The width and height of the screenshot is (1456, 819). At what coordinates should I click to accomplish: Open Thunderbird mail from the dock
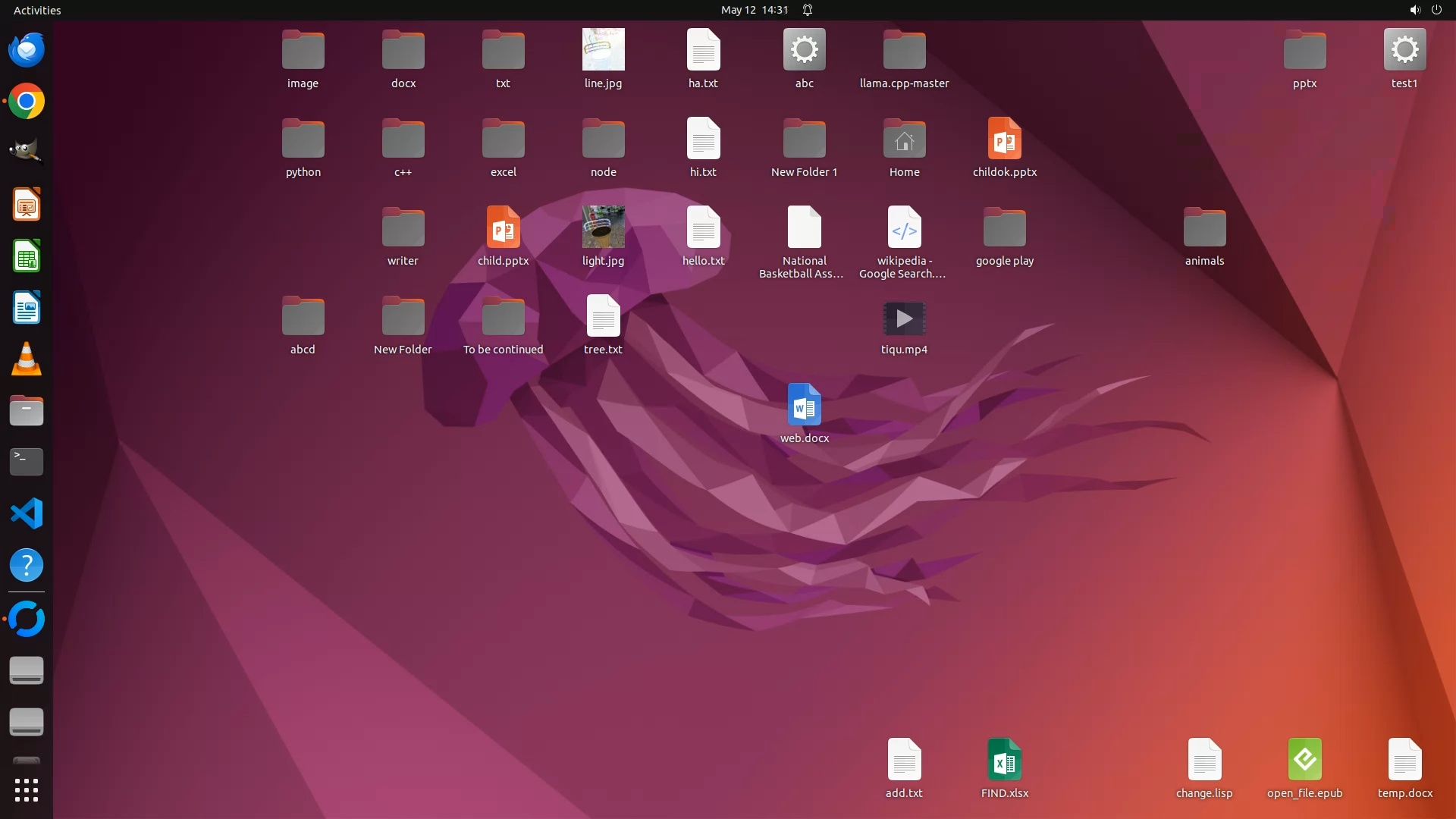27,50
